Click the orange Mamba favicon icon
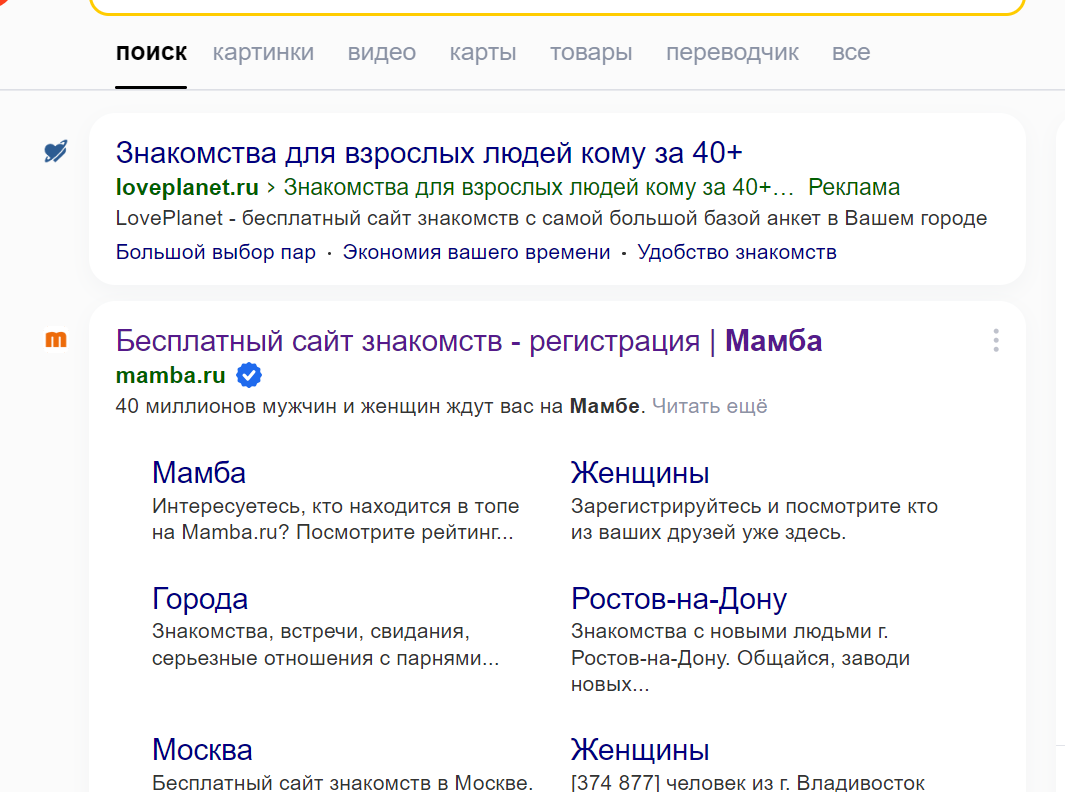This screenshot has height=792, width=1065. pyautogui.click(x=56, y=339)
